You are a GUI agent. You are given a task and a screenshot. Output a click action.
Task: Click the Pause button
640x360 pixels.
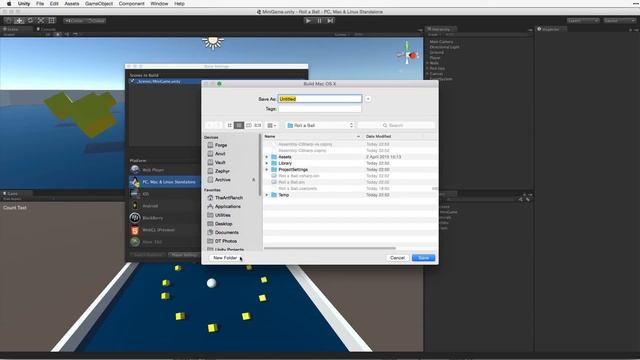(x=319, y=20)
